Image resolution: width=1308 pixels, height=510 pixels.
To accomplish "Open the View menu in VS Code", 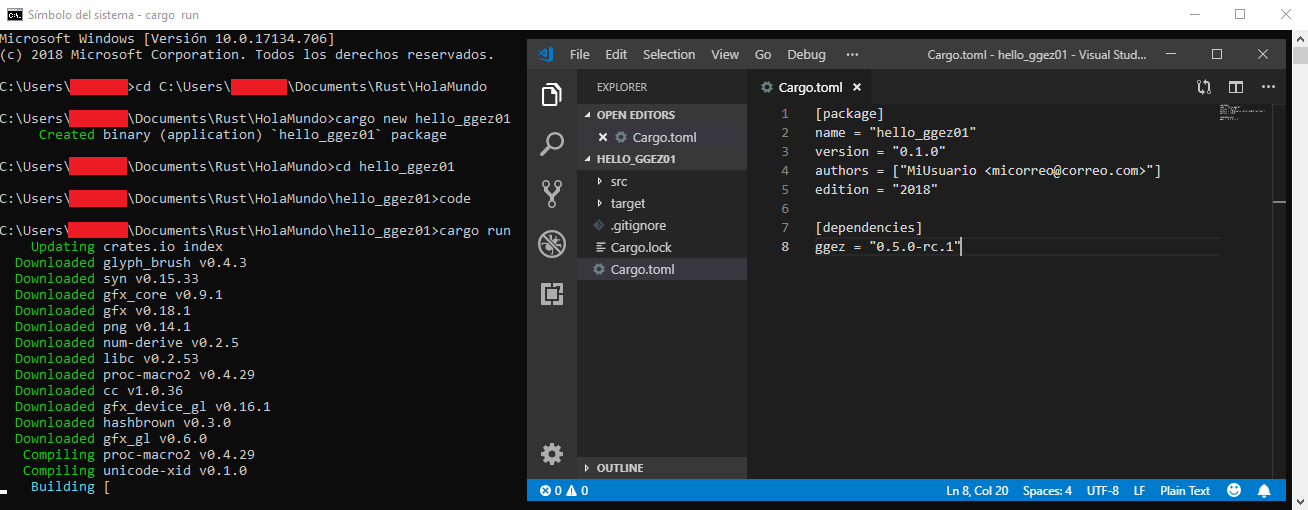I will pos(725,54).
